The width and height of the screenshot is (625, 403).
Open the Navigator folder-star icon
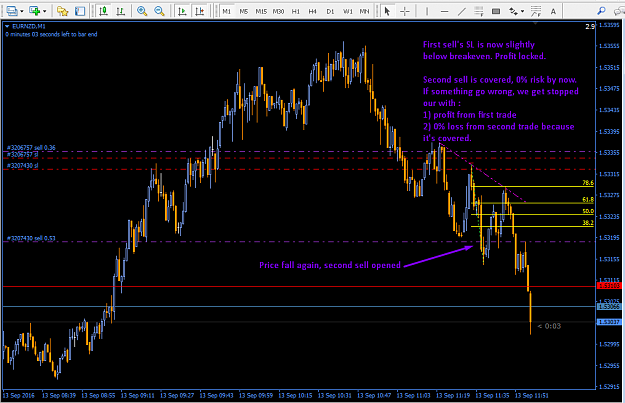(63, 11)
